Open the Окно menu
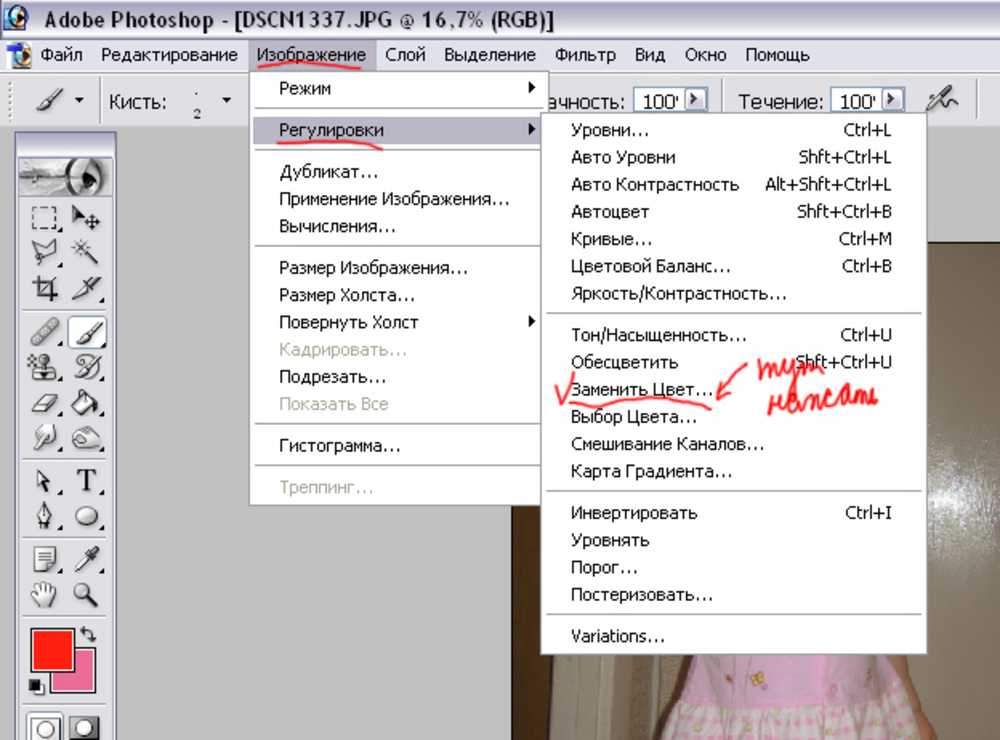Image resolution: width=1000 pixels, height=740 pixels. (705, 55)
